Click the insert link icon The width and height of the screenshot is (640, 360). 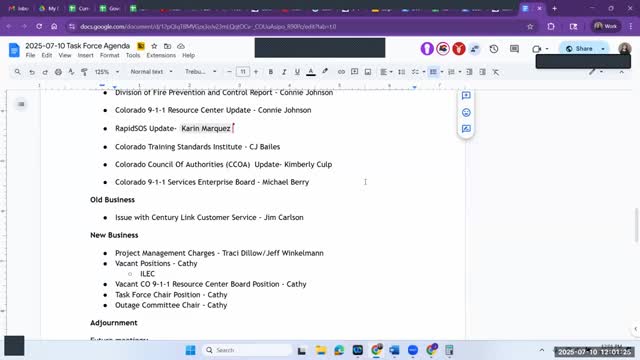(341, 72)
